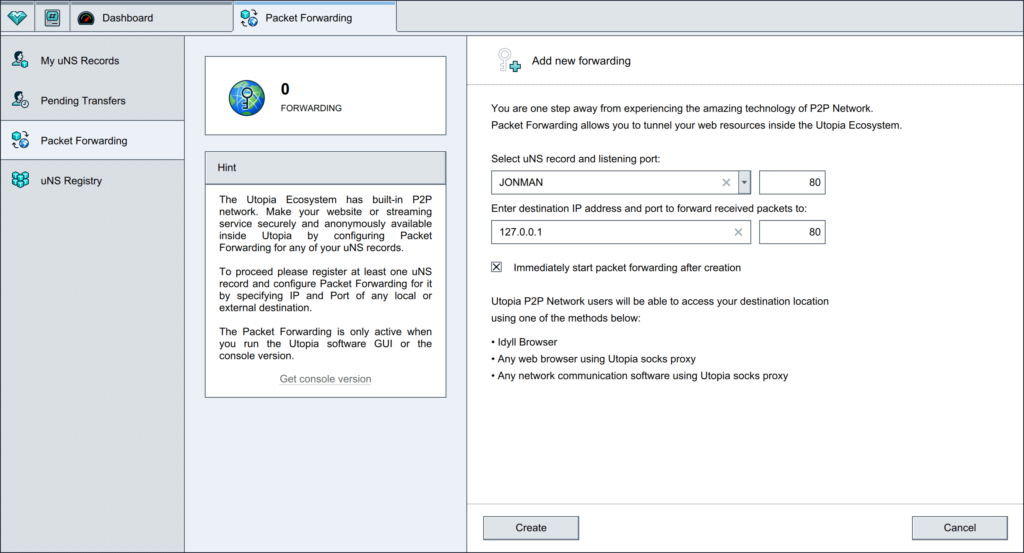Click 'Select uNS record and listening port' label

coord(575,159)
